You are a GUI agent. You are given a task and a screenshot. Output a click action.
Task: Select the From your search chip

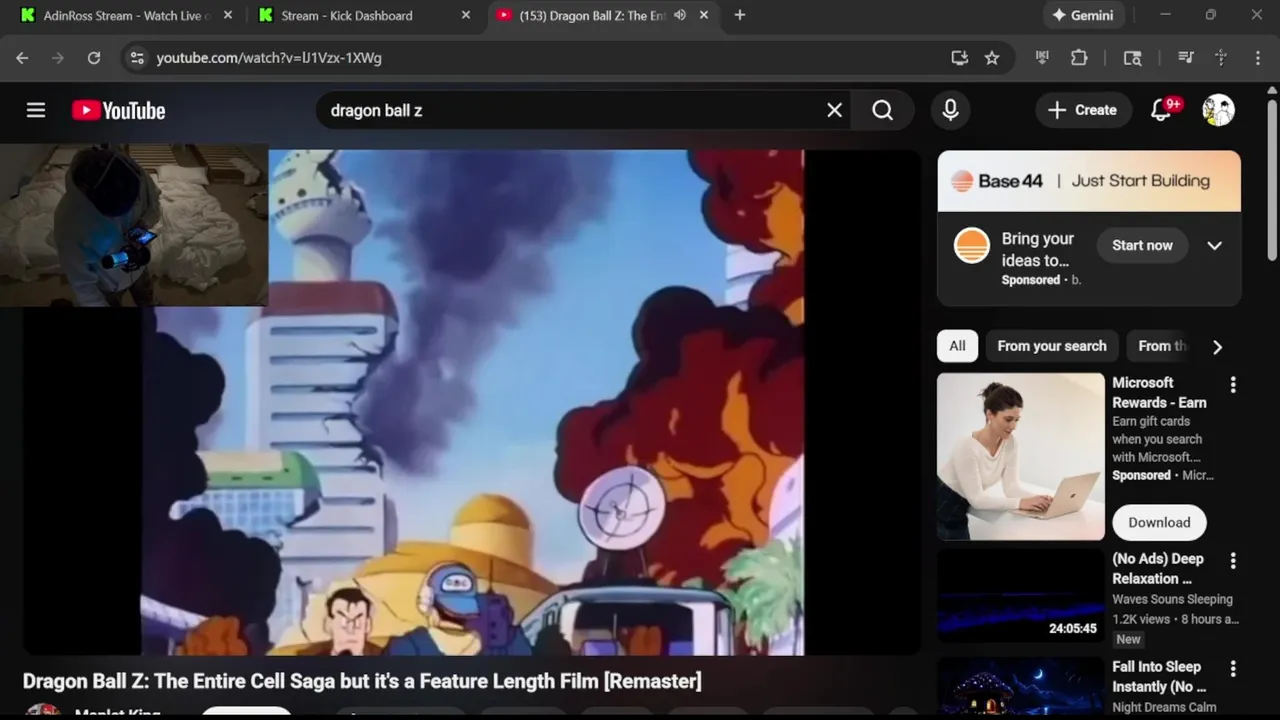[x=1052, y=346]
